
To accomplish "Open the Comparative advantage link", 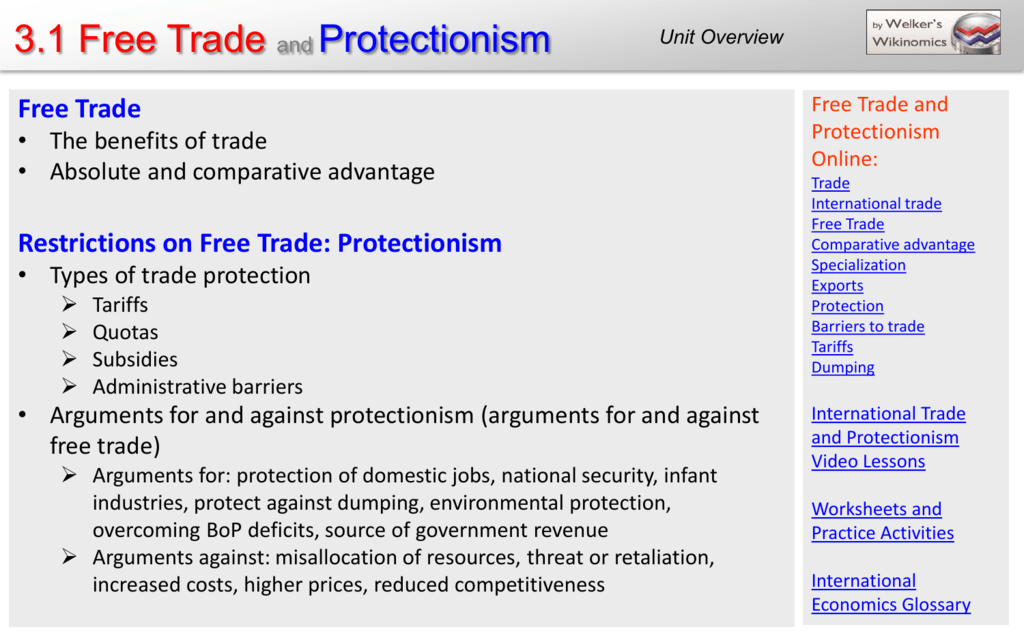I will pos(893,245).
